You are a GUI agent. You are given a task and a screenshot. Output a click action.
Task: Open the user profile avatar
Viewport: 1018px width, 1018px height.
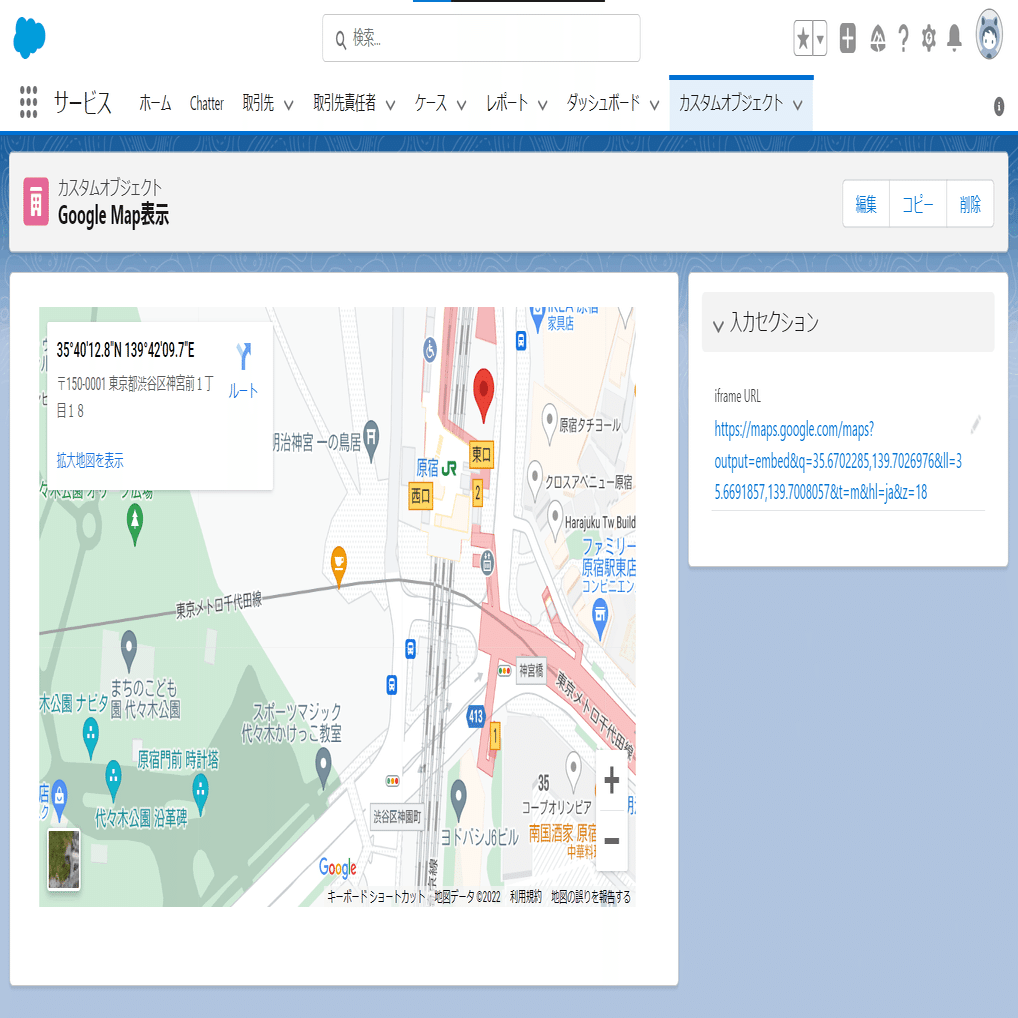tap(989, 36)
